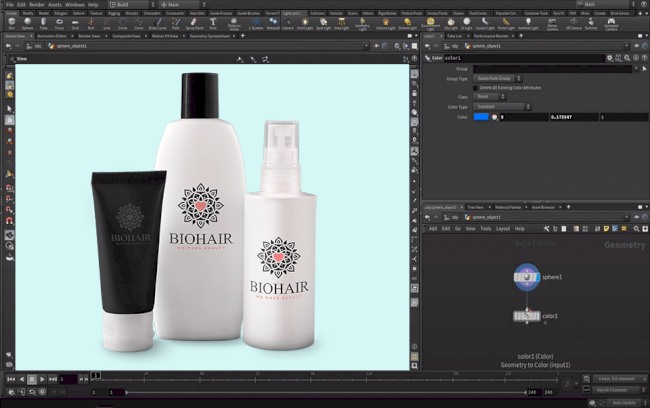Image resolution: width=650 pixels, height=408 pixels.
Task: Open the Tools menu in network editor
Action: coord(485,228)
